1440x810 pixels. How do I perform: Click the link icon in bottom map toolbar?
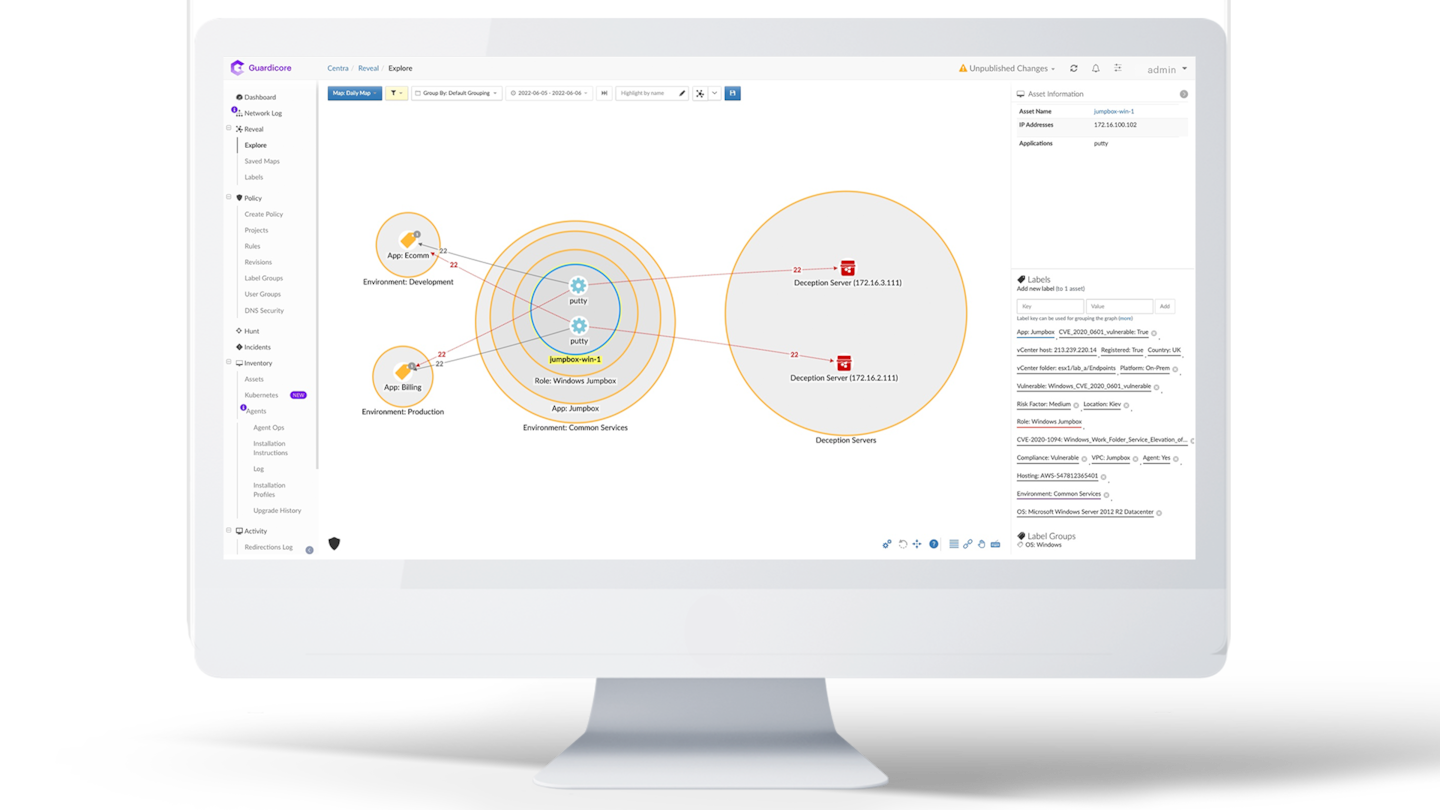click(968, 544)
